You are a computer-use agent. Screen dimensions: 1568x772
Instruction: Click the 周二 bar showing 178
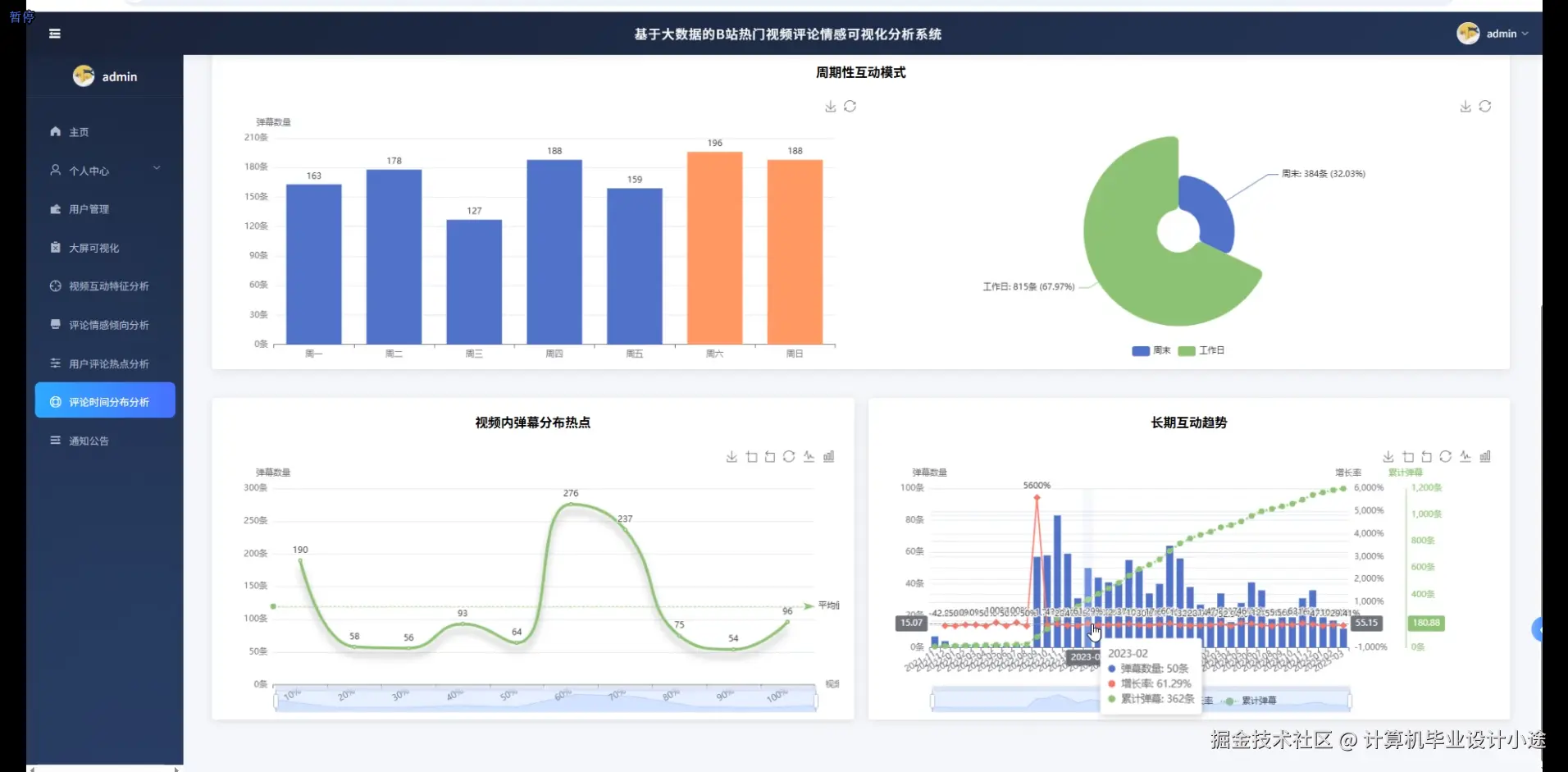coord(394,257)
